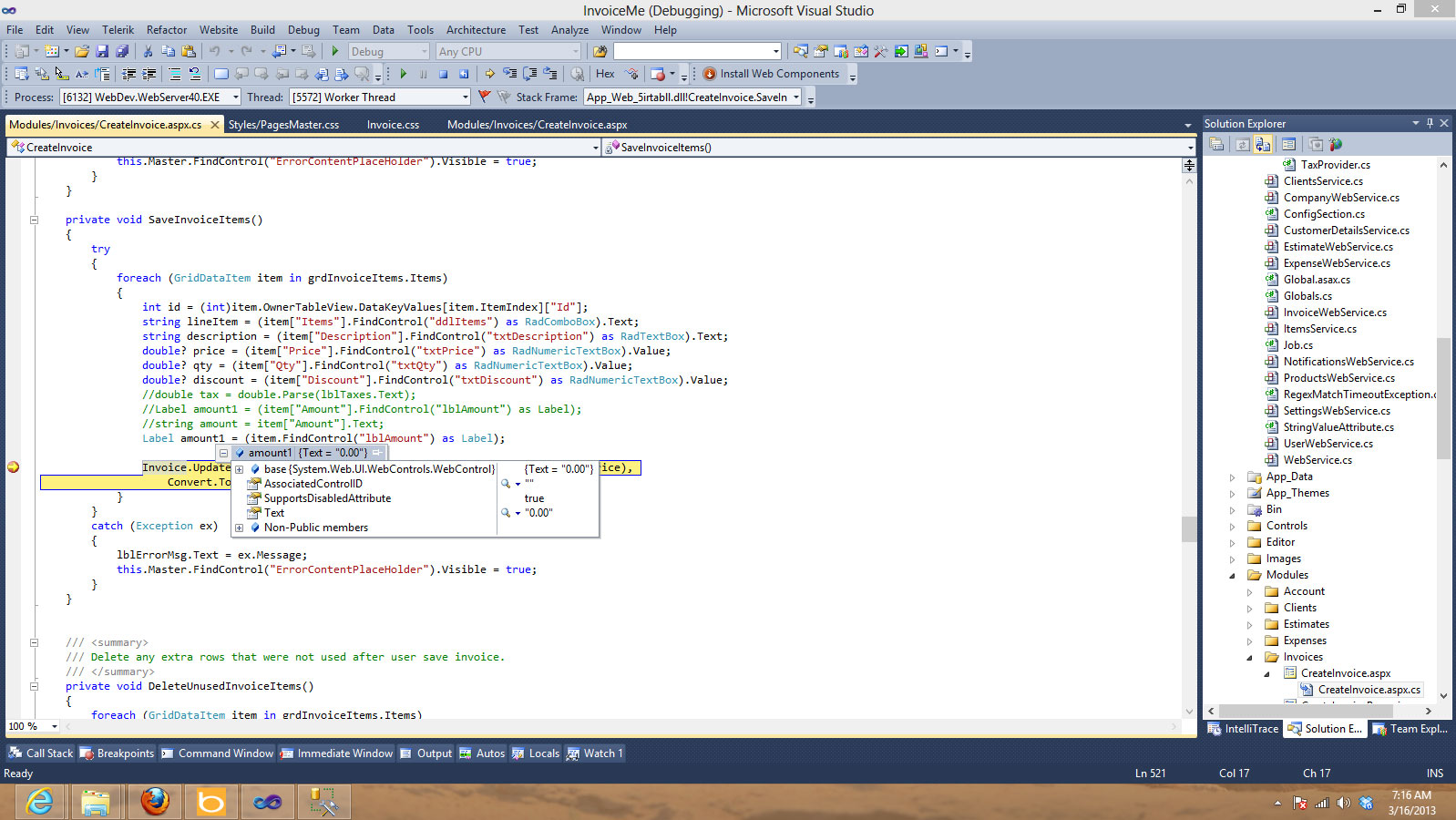The image size is (1456, 820).
Task: Open Firefox from the taskbar
Action: point(155,802)
